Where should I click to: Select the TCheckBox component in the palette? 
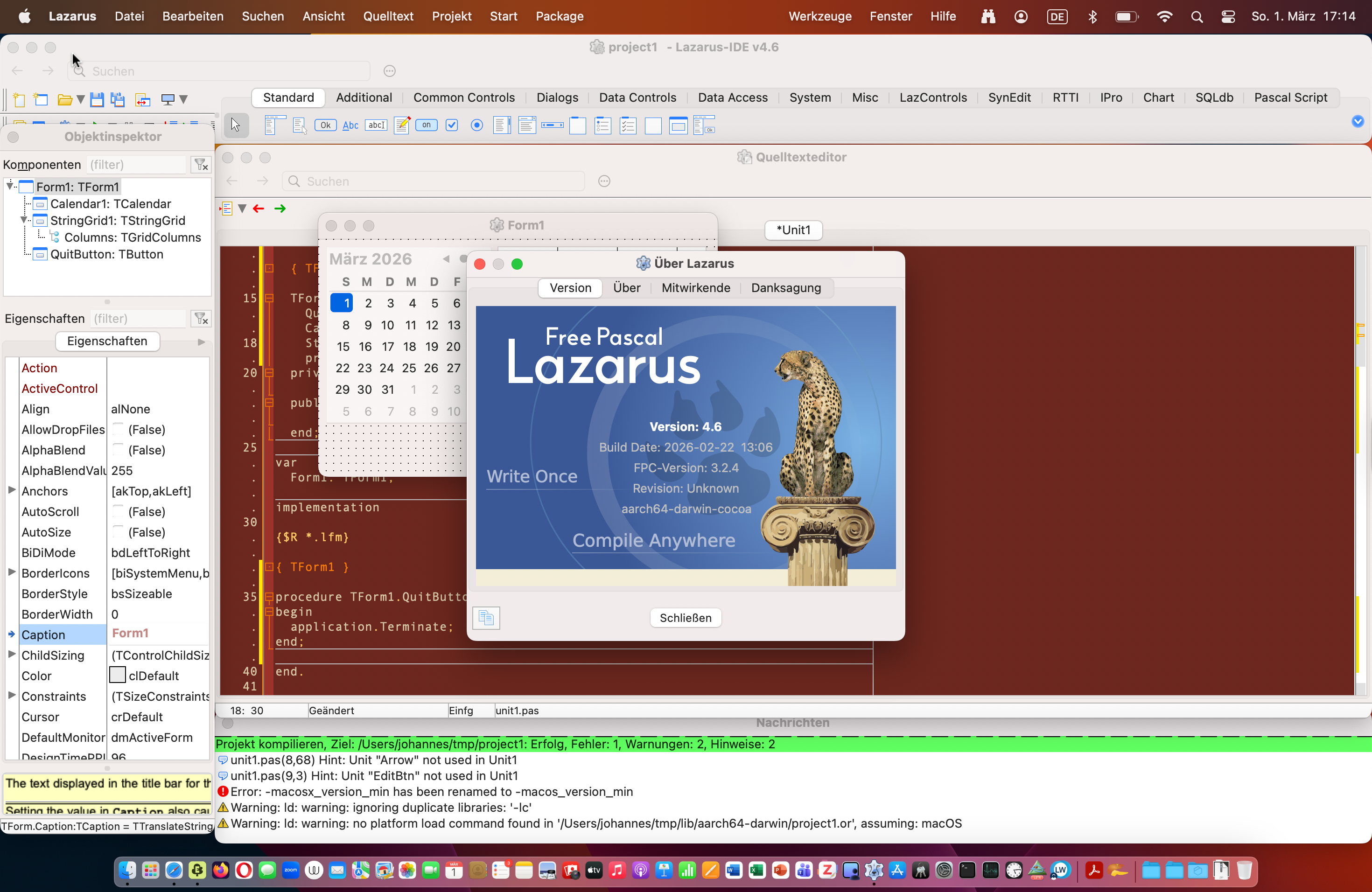[x=452, y=125]
